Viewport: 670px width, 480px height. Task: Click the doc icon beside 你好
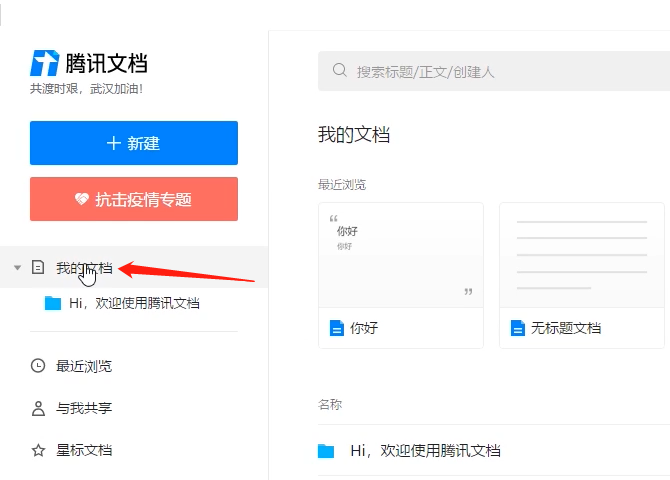pos(337,328)
